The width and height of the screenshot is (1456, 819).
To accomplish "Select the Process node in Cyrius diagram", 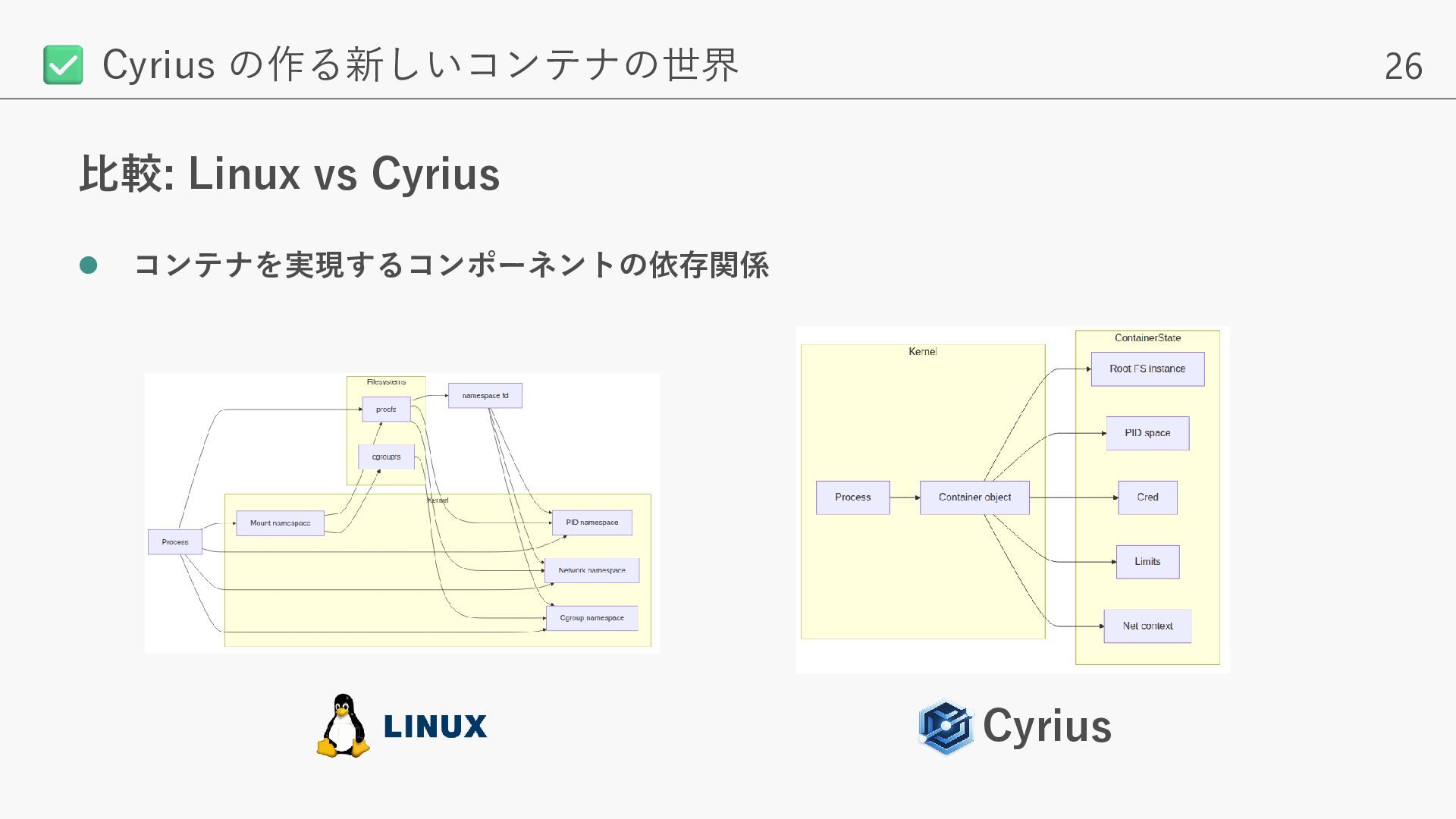I will pos(852,497).
